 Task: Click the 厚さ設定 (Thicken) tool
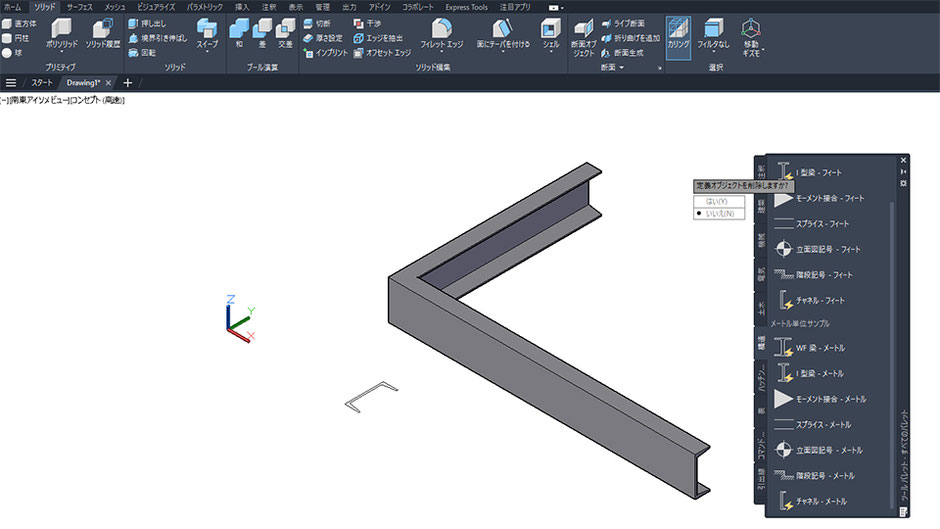click(323, 38)
